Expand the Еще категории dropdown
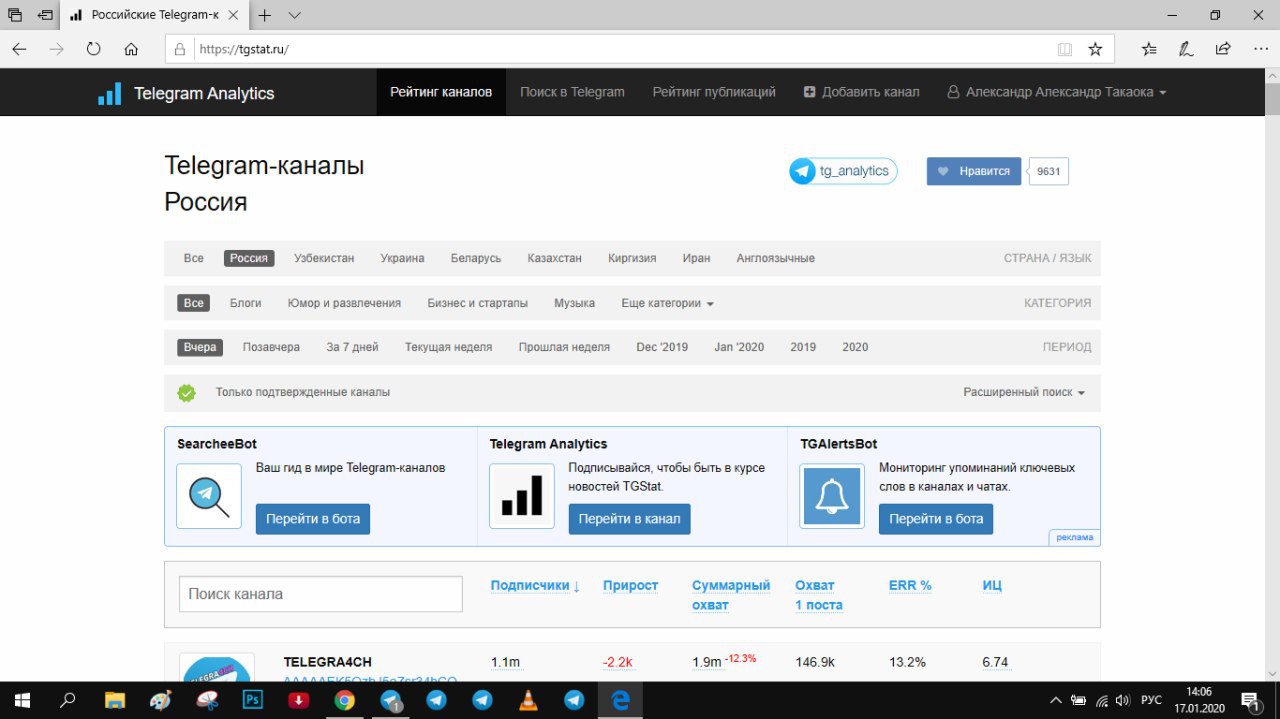The height and width of the screenshot is (719, 1280). [668, 303]
